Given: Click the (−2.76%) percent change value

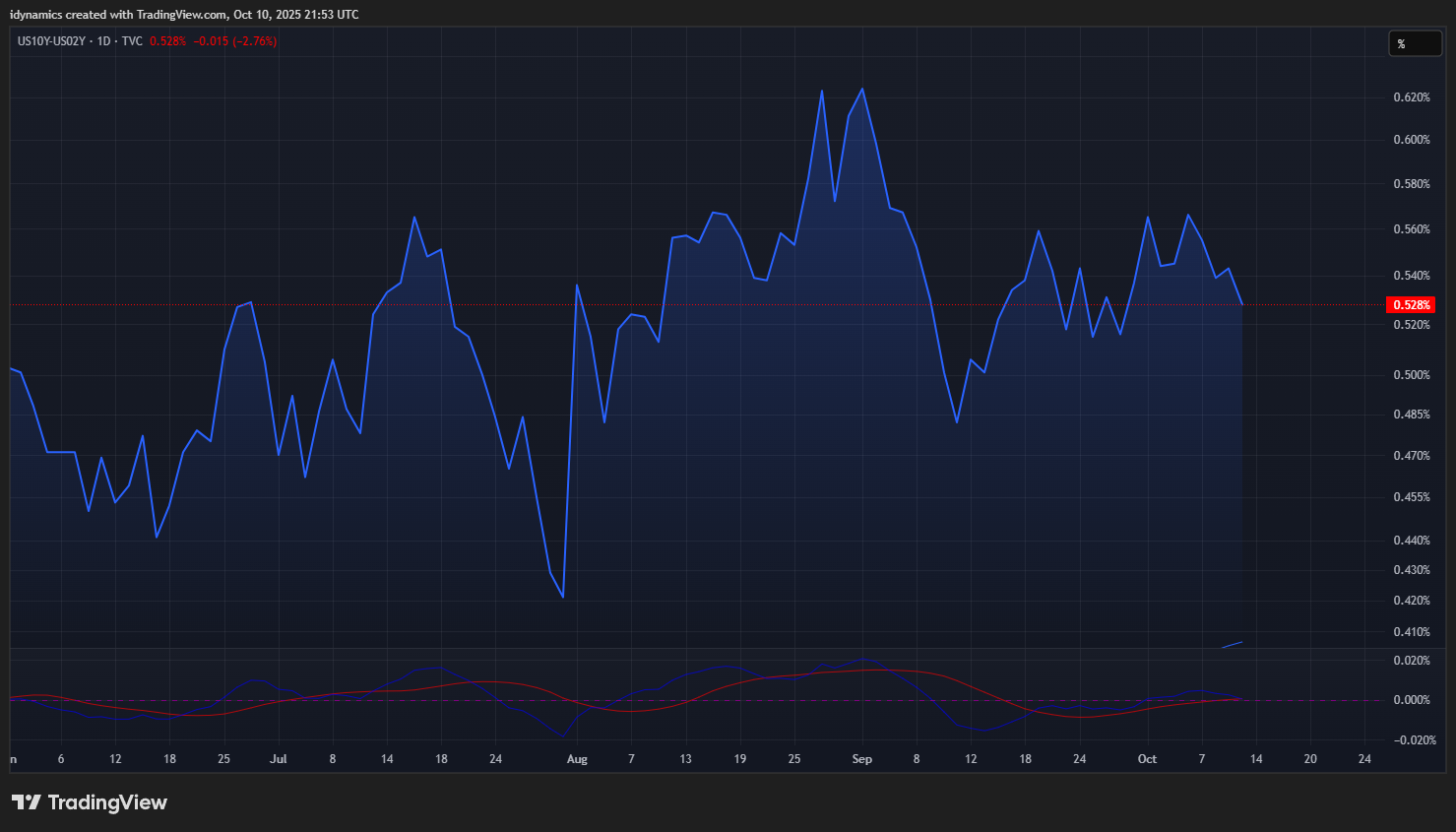Looking at the screenshot, I should [255, 41].
